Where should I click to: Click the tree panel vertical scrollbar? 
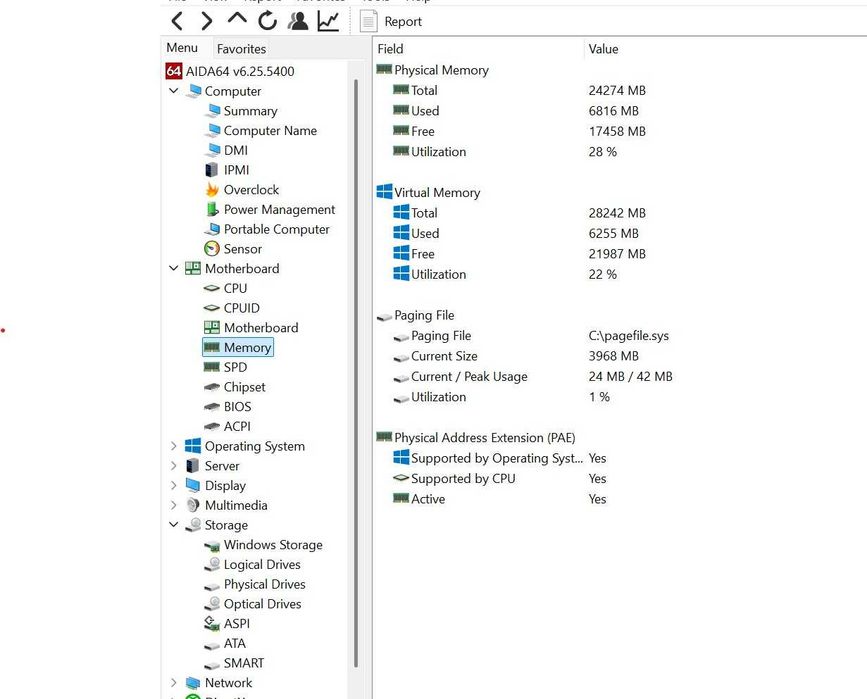[x=356, y=373]
